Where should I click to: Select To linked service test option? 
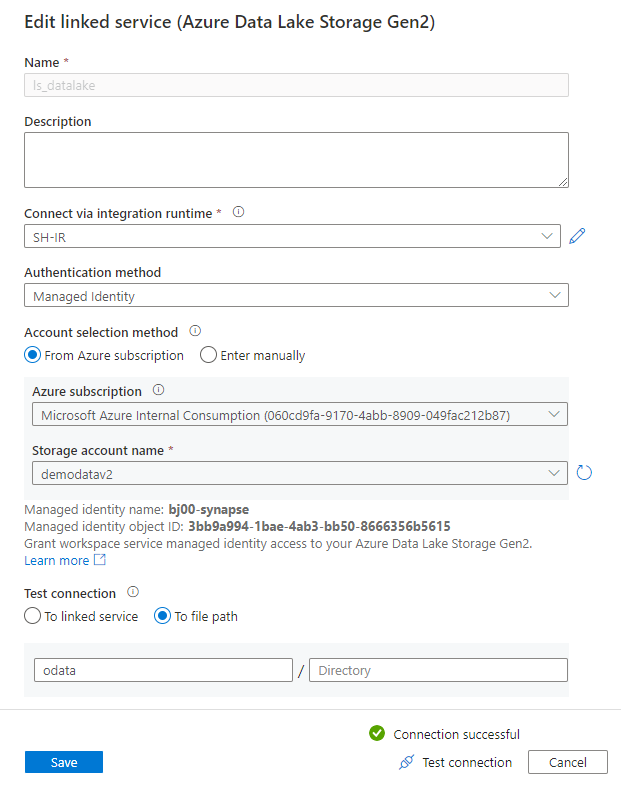click(x=33, y=616)
